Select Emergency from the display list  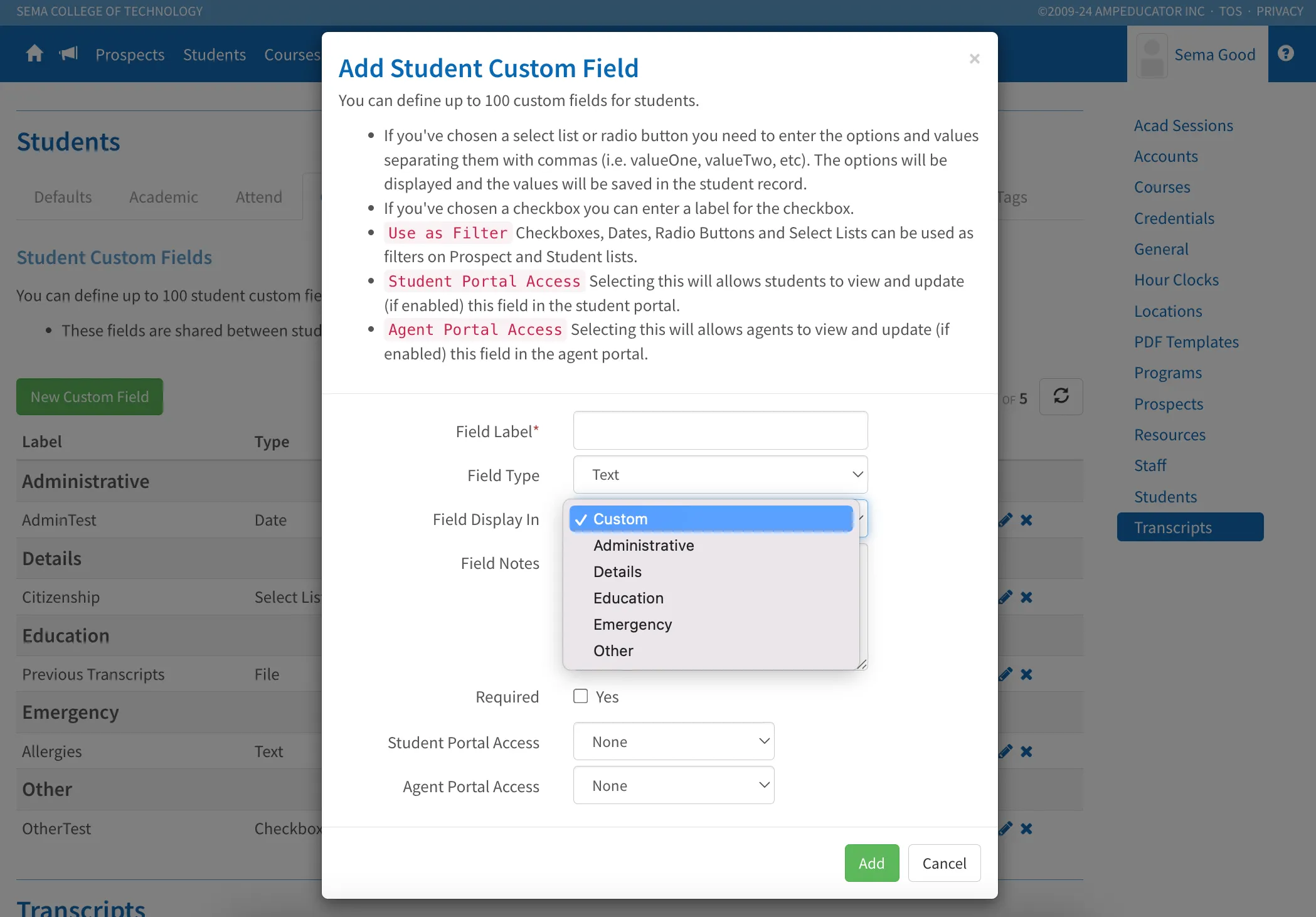632,625
